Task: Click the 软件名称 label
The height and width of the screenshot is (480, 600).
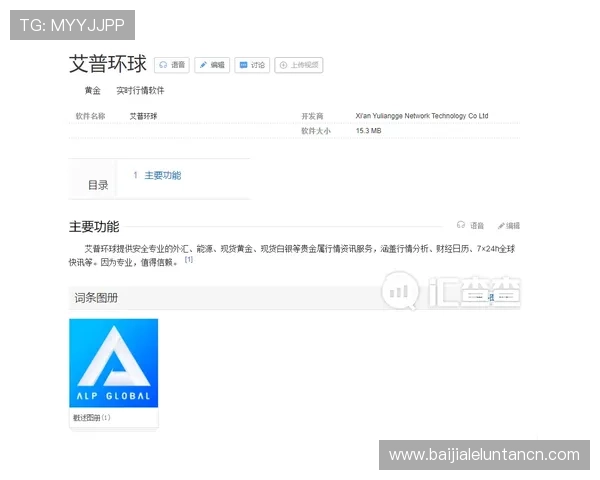Action: pyautogui.click(x=90, y=116)
